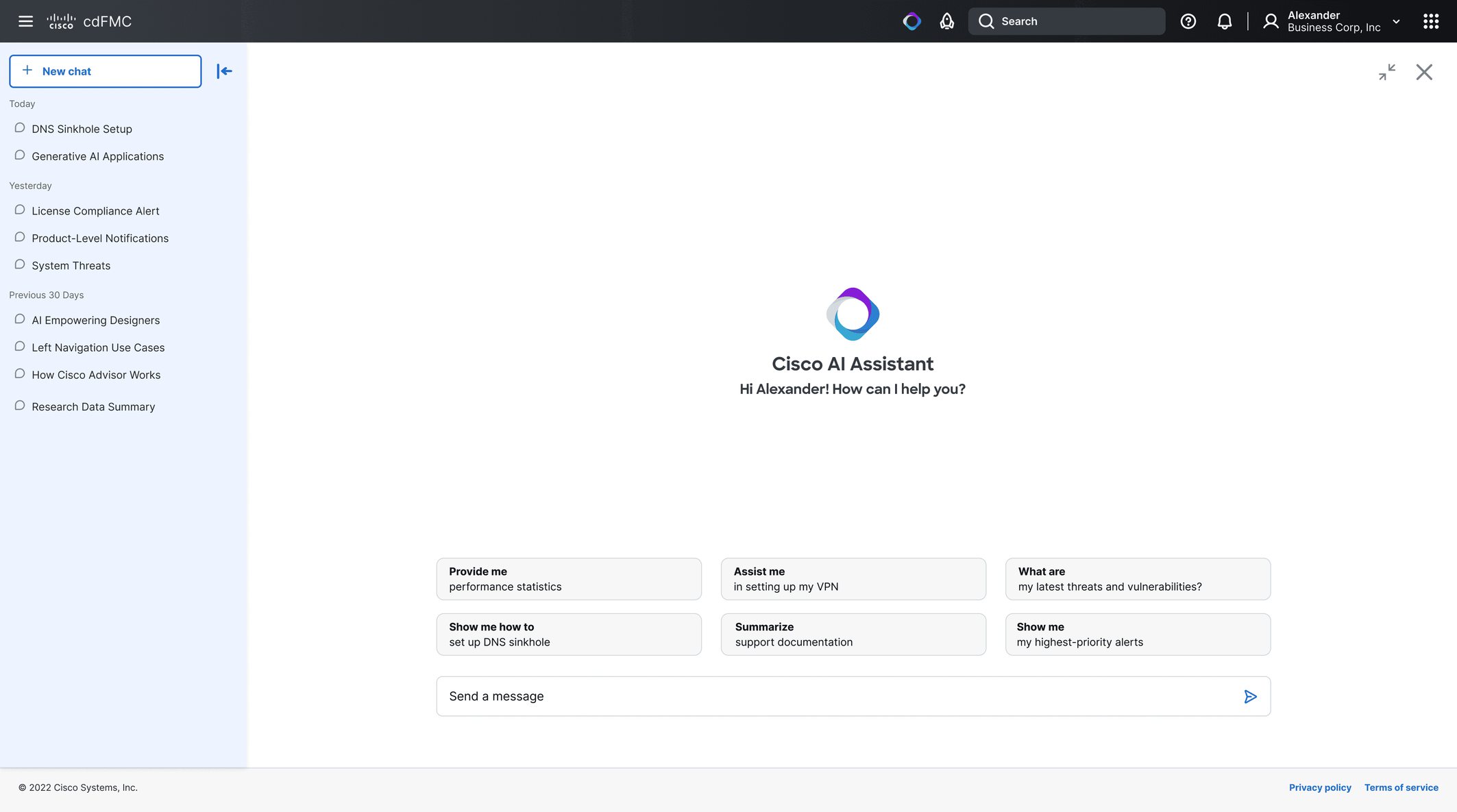Open Research Data Summary chat

93,407
